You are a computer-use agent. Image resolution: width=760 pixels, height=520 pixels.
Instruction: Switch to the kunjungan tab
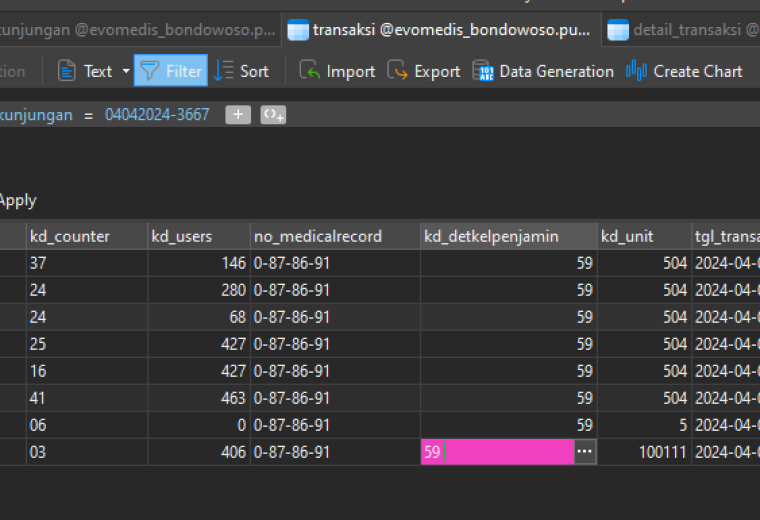[x=139, y=30]
